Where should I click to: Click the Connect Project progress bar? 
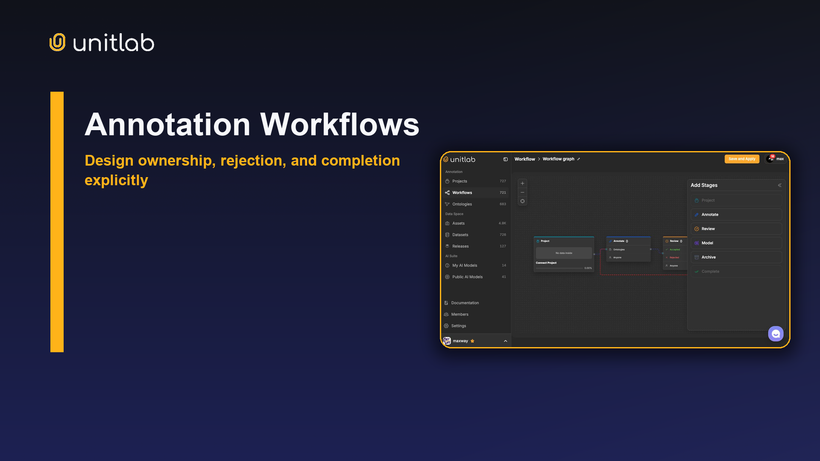point(559,268)
